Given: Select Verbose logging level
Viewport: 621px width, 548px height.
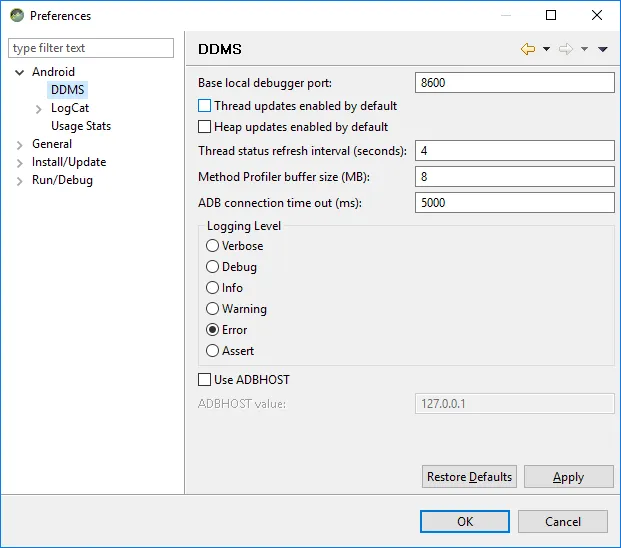Looking at the screenshot, I should point(212,245).
